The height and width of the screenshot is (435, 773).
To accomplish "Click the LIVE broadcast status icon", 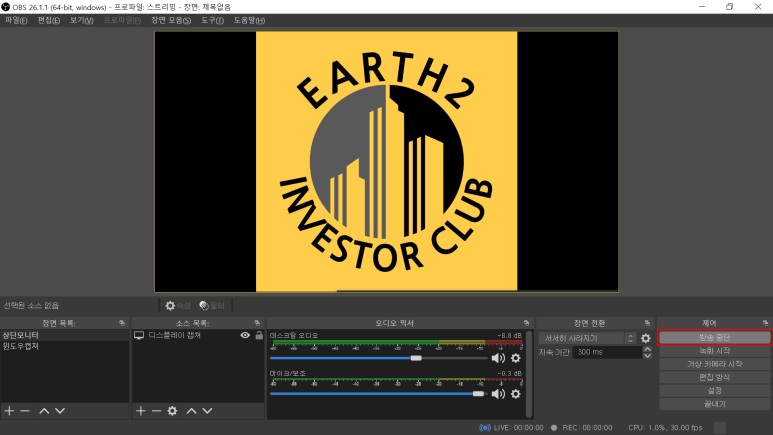I will 485,428.
